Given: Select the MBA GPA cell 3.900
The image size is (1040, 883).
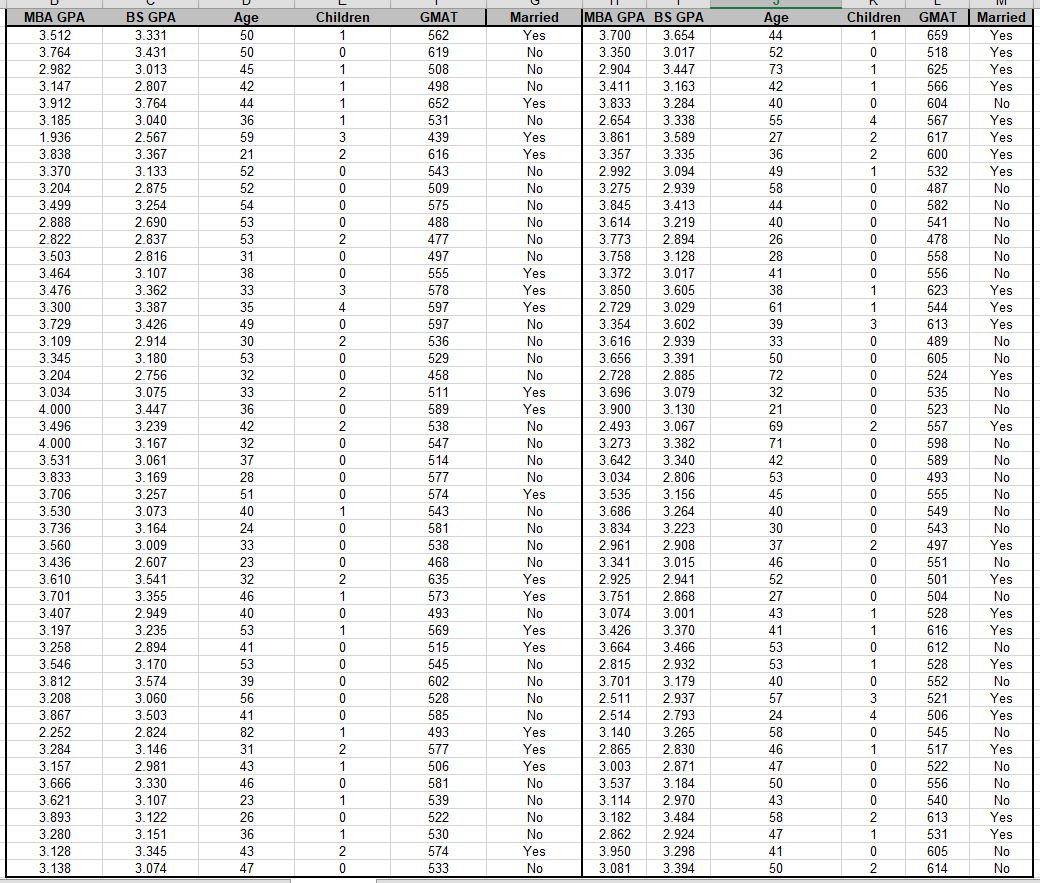Looking at the screenshot, I should 614,409.
